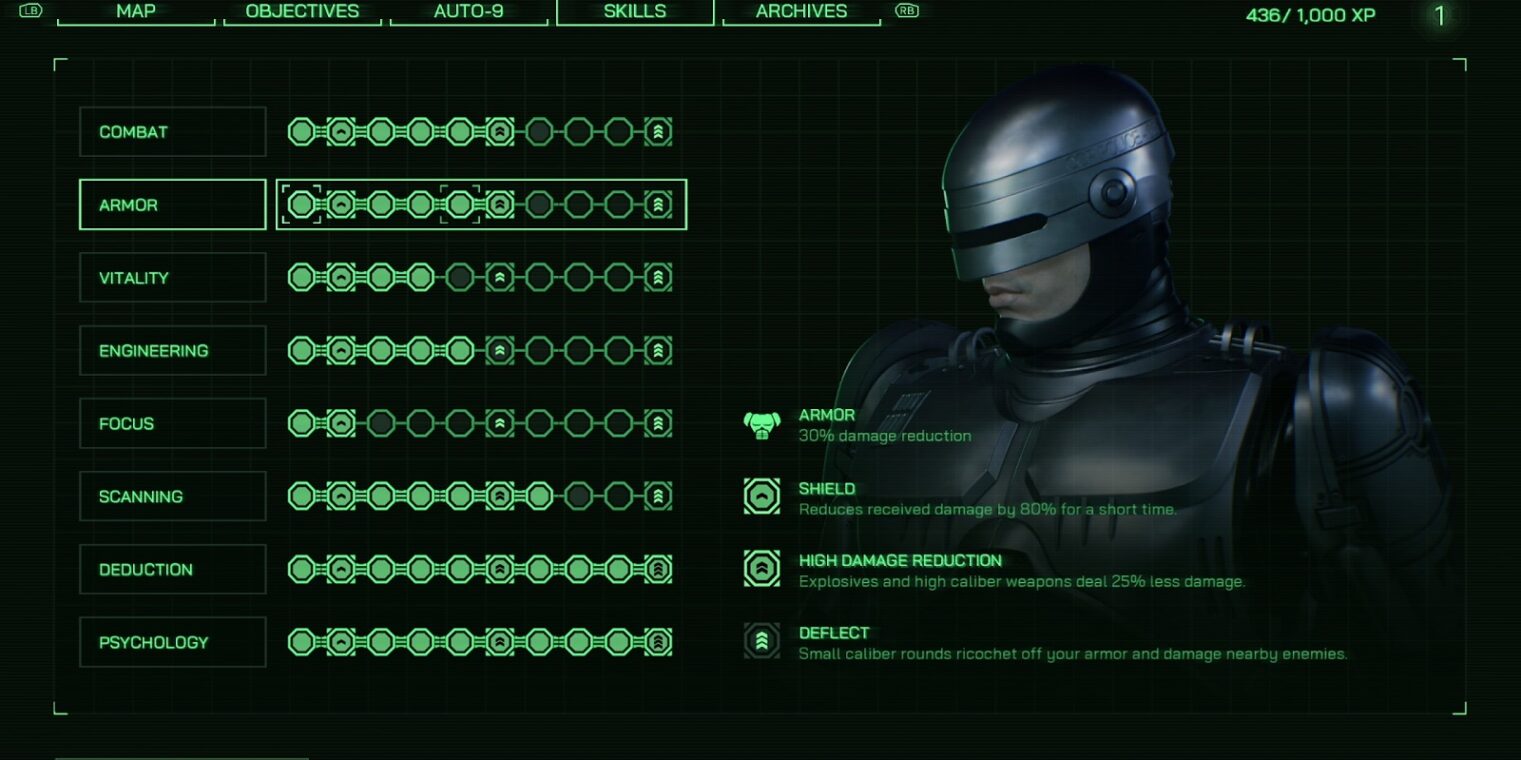Click Scanning row's double-chevron perk node
Viewport: 1521px width, 760px height.
click(x=499, y=496)
